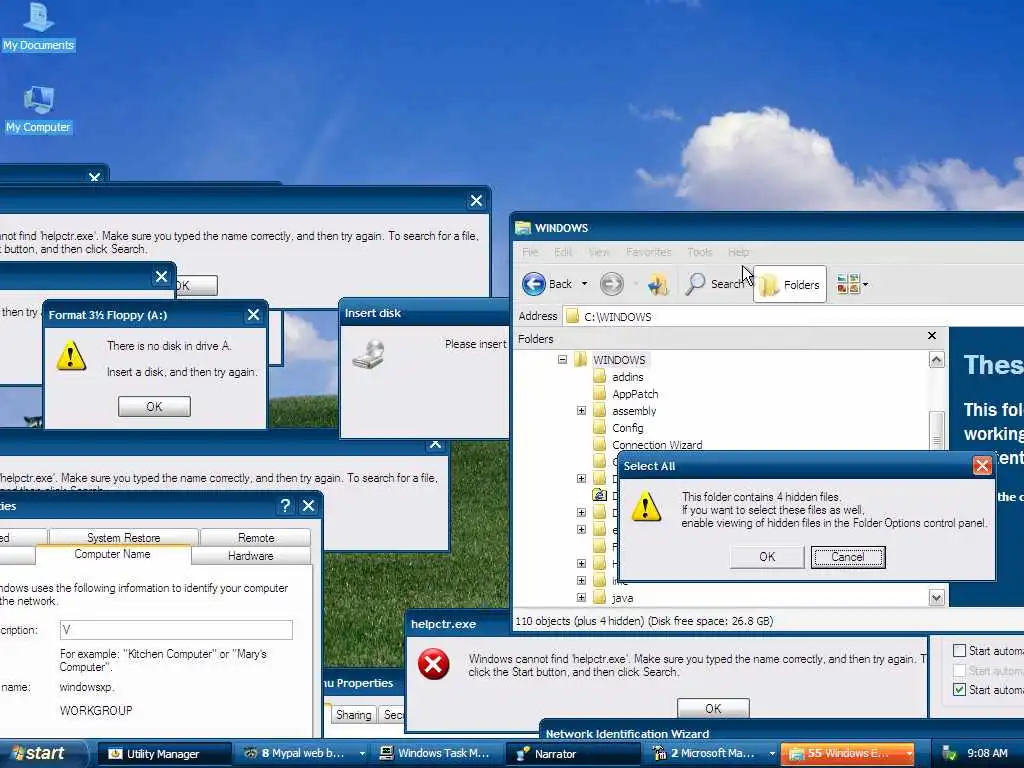
Task: Switch to the Hardware tab
Action: 251,556
